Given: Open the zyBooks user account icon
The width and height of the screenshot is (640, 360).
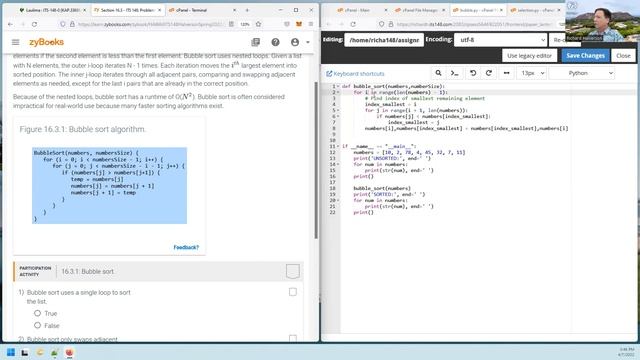Looking at the screenshot, I should [295, 42].
